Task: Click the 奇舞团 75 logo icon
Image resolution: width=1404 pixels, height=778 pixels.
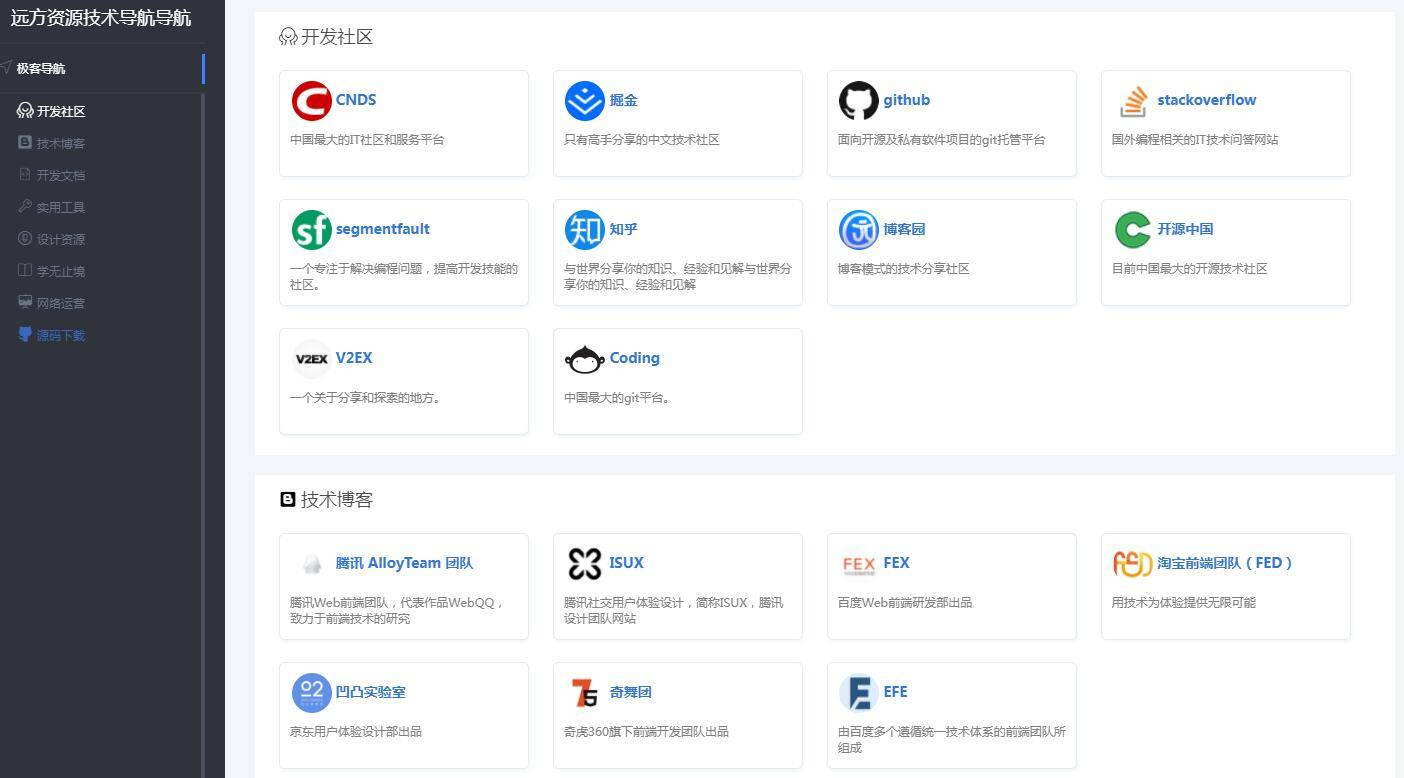Action: pyautogui.click(x=585, y=693)
